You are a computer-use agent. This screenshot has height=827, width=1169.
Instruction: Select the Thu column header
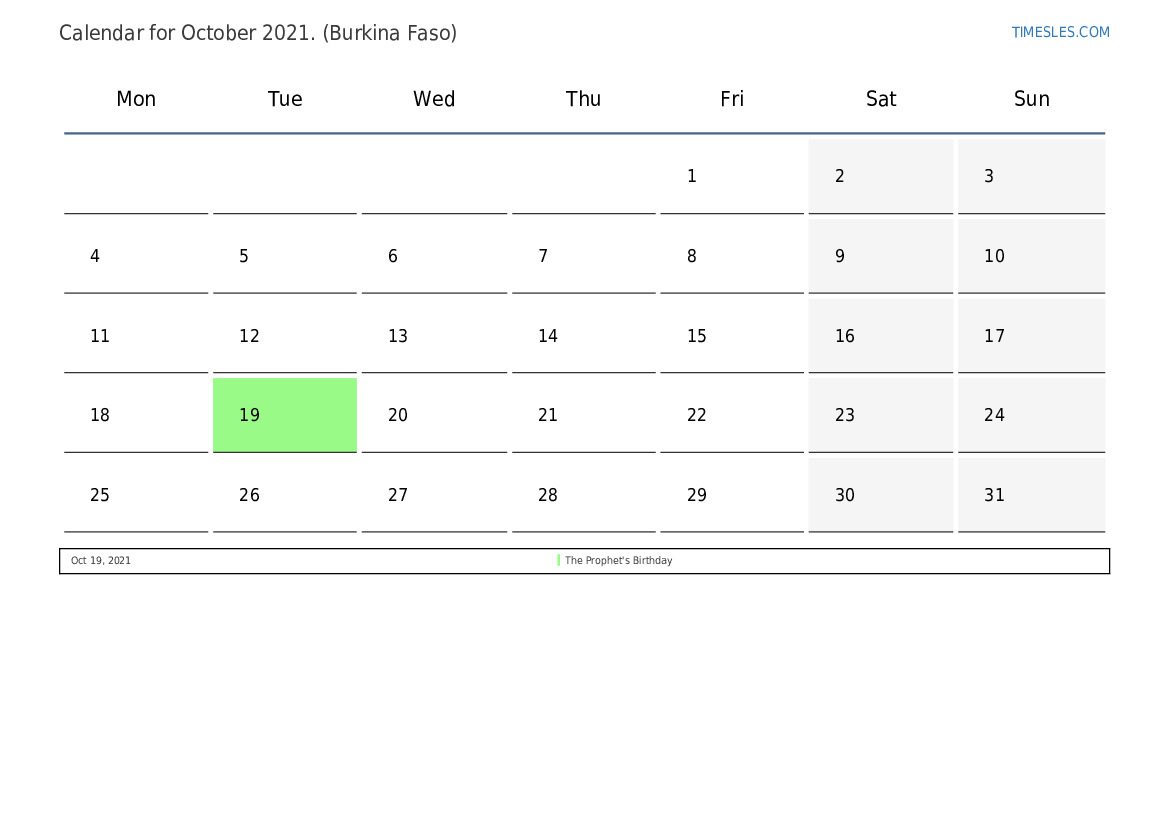[x=583, y=99]
